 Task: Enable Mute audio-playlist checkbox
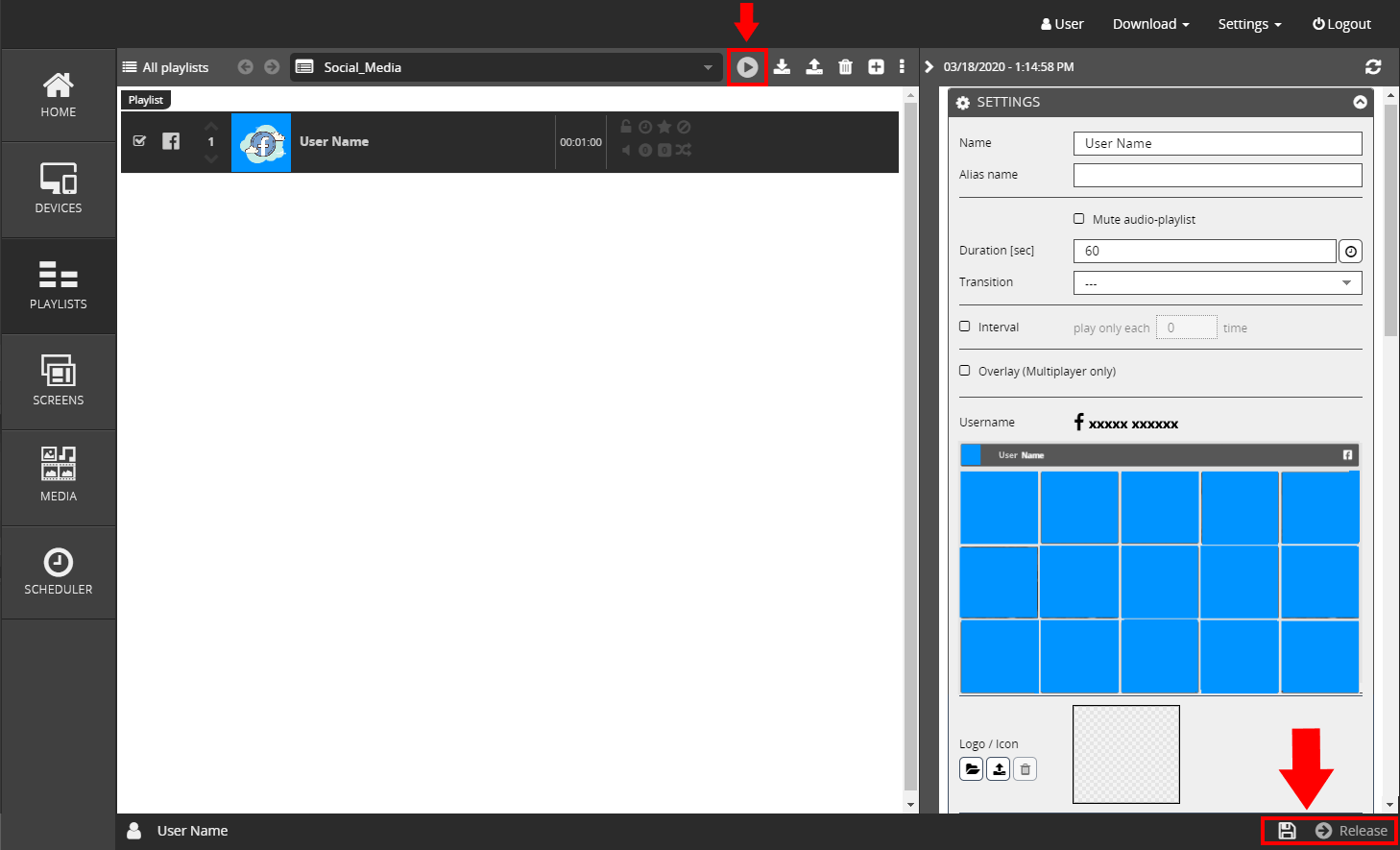click(1079, 219)
